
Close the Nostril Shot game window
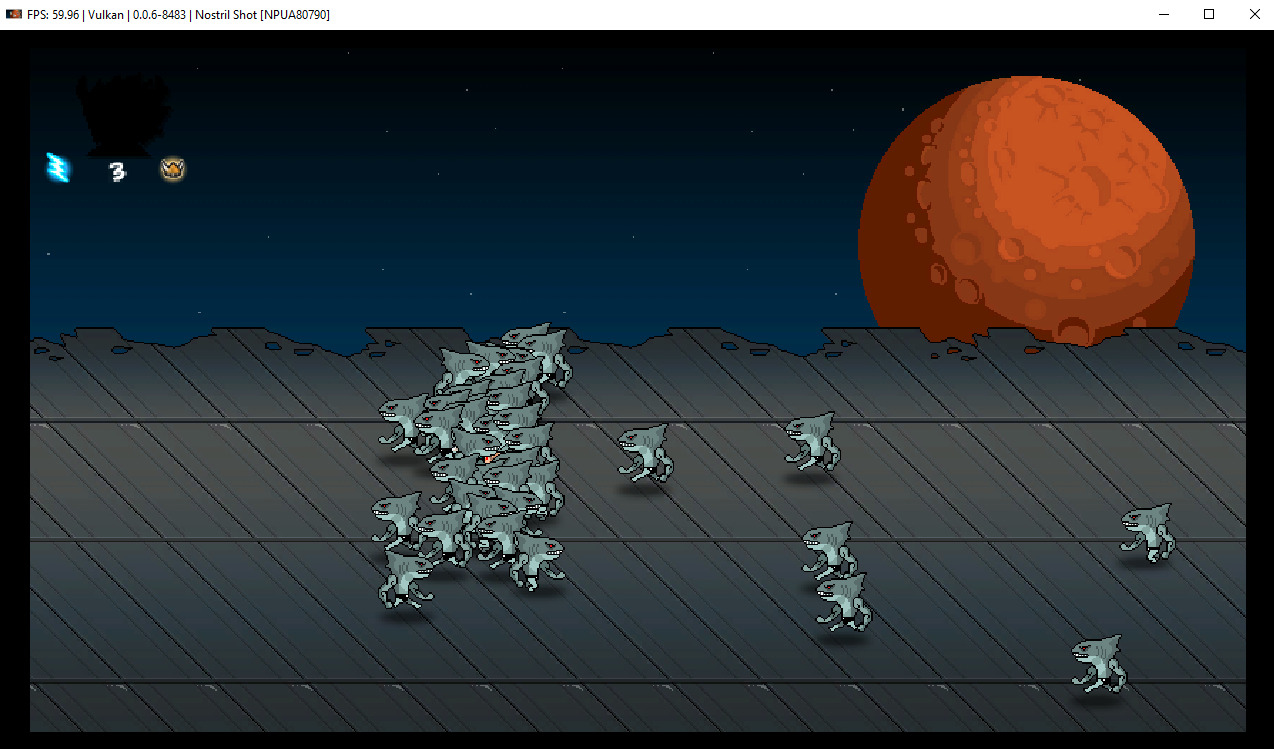pos(1254,15)
